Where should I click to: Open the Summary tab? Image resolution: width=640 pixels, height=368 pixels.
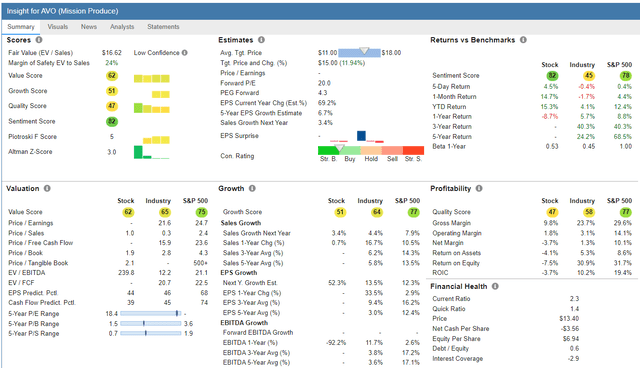coord(21,27)
